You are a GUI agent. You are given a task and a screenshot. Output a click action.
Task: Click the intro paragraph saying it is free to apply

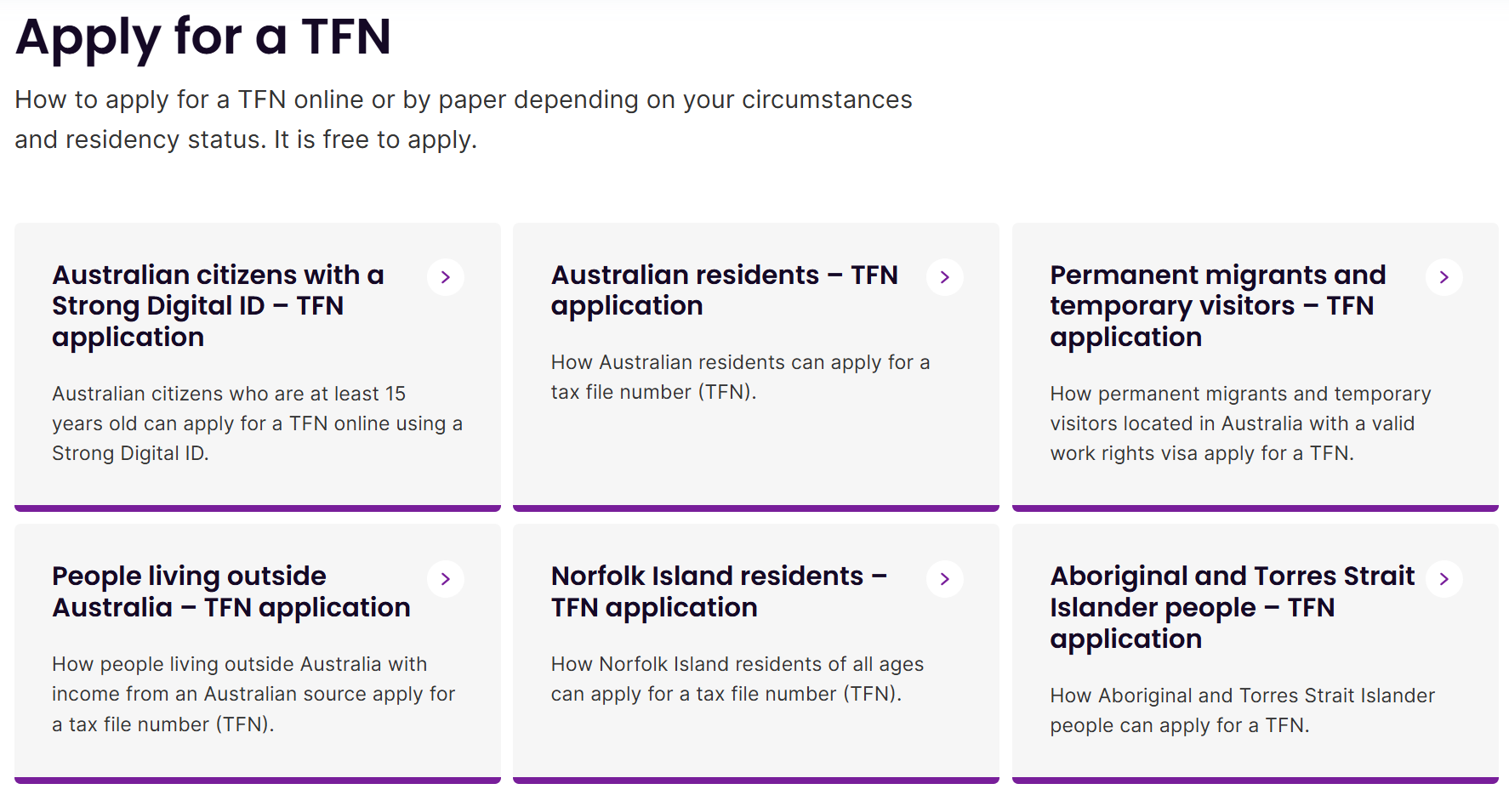click(463, 119)
